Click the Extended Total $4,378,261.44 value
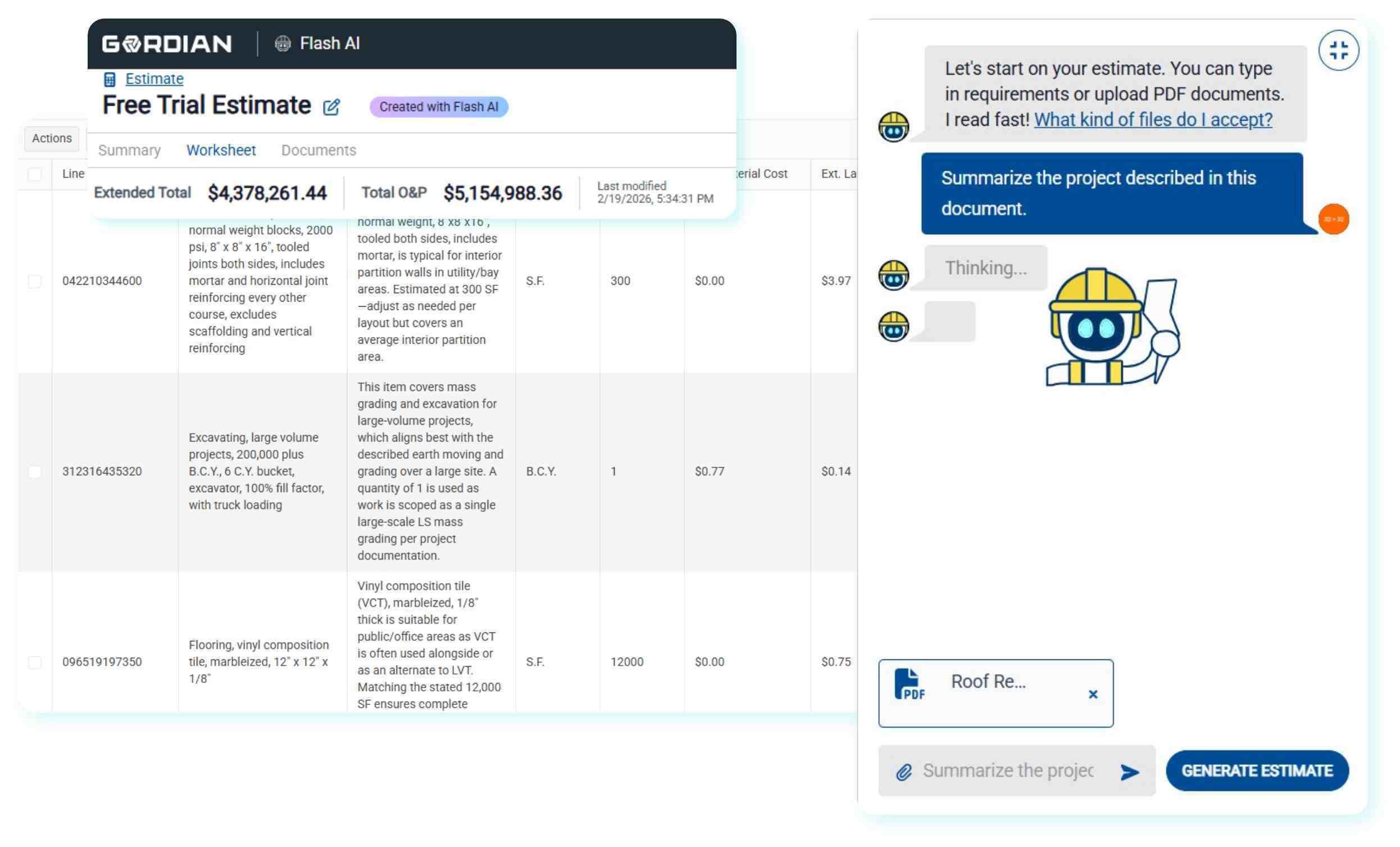The image size is (1400, 847). 267,193
